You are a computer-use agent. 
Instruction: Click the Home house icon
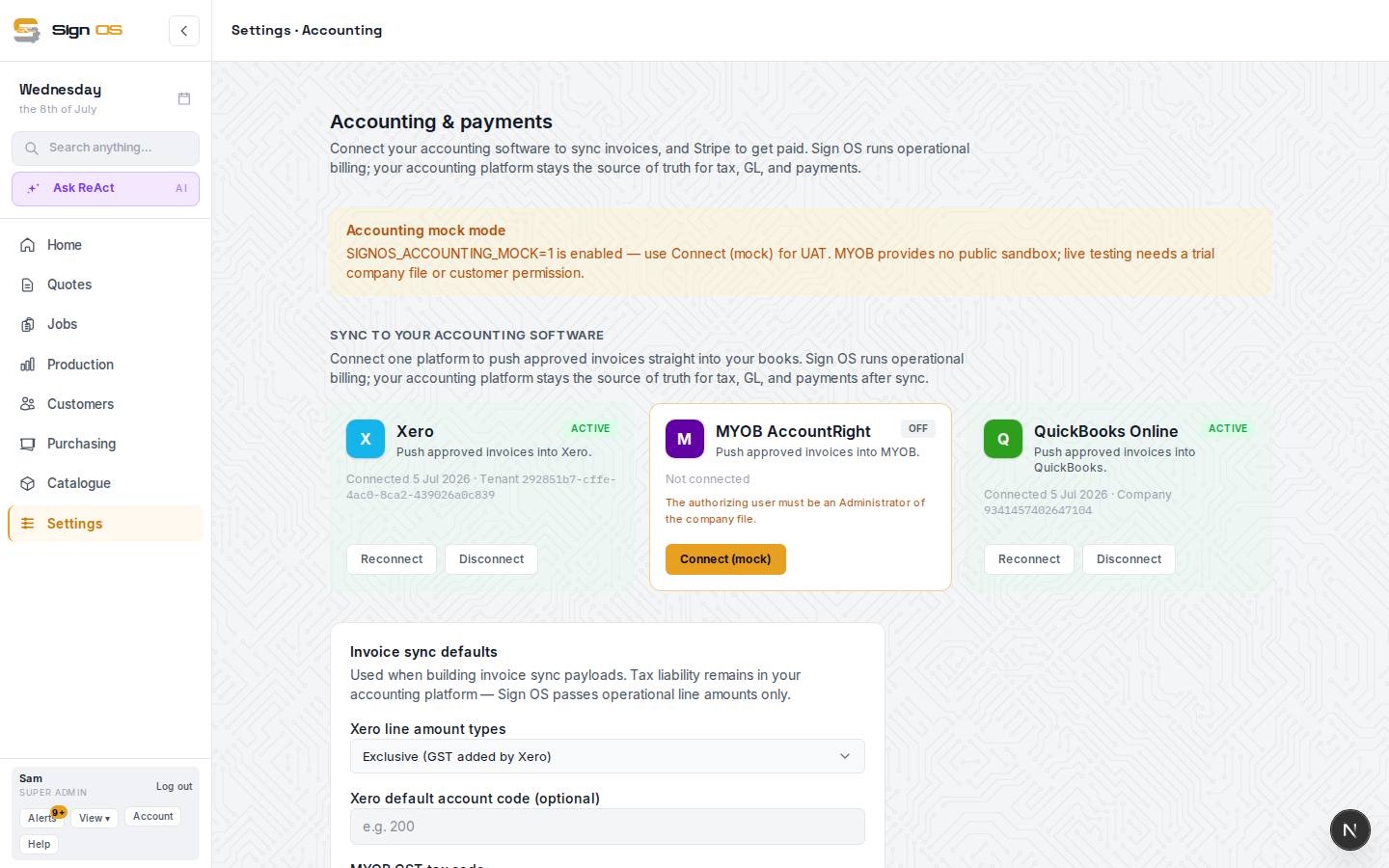[x=28, y=245]
